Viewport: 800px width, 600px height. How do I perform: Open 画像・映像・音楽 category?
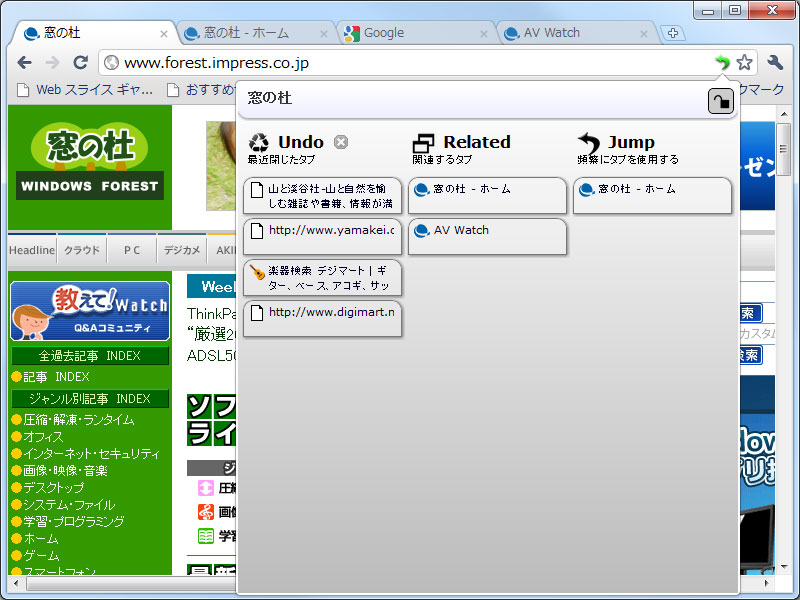[65, 471]
